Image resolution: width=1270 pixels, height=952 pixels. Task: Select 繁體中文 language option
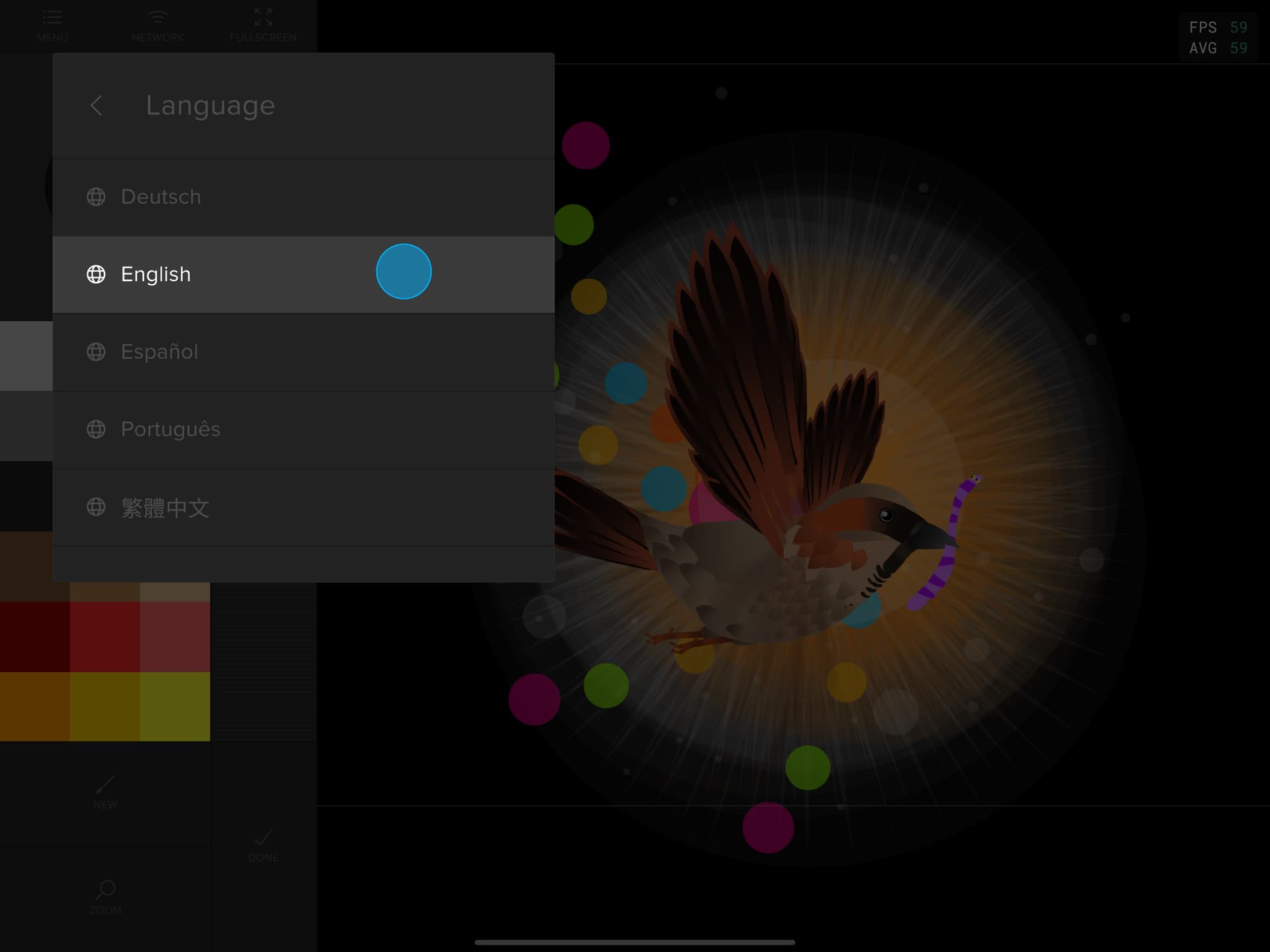pos(165,507)
